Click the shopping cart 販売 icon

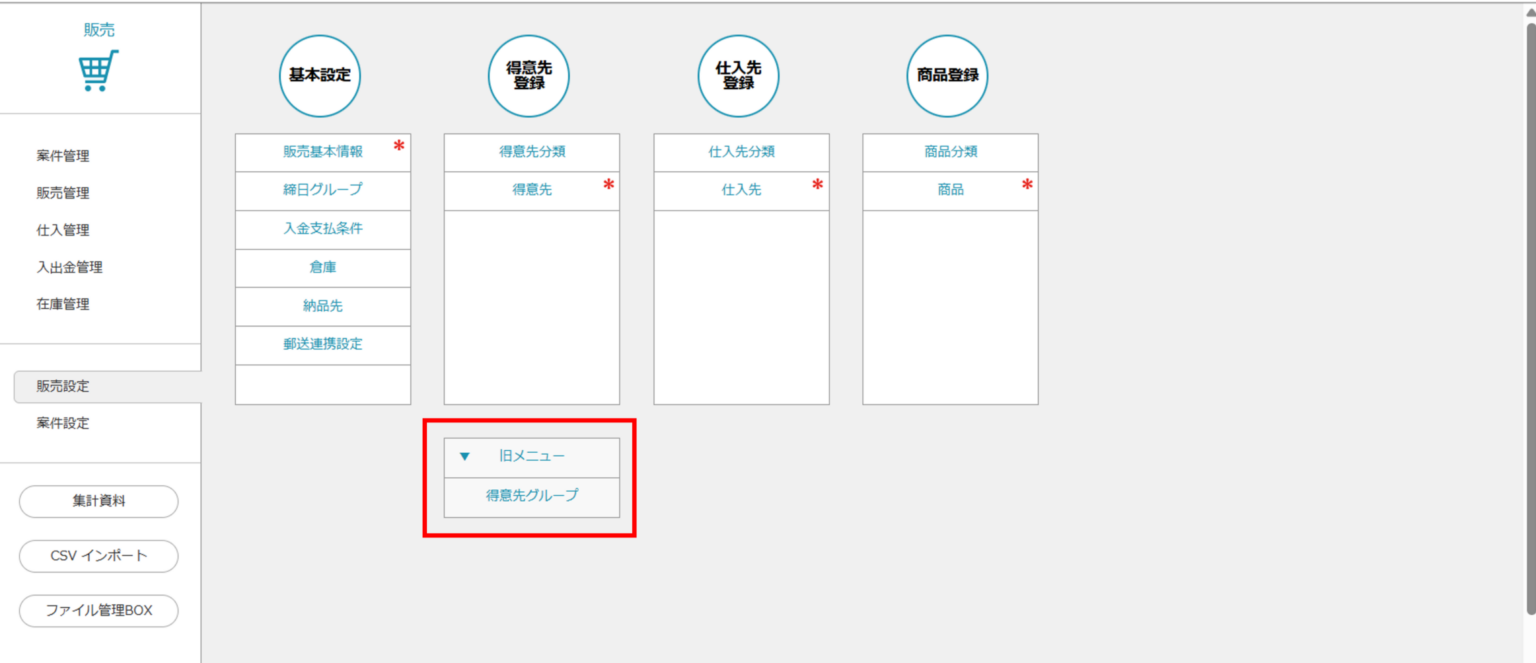(x=98, y=71)
